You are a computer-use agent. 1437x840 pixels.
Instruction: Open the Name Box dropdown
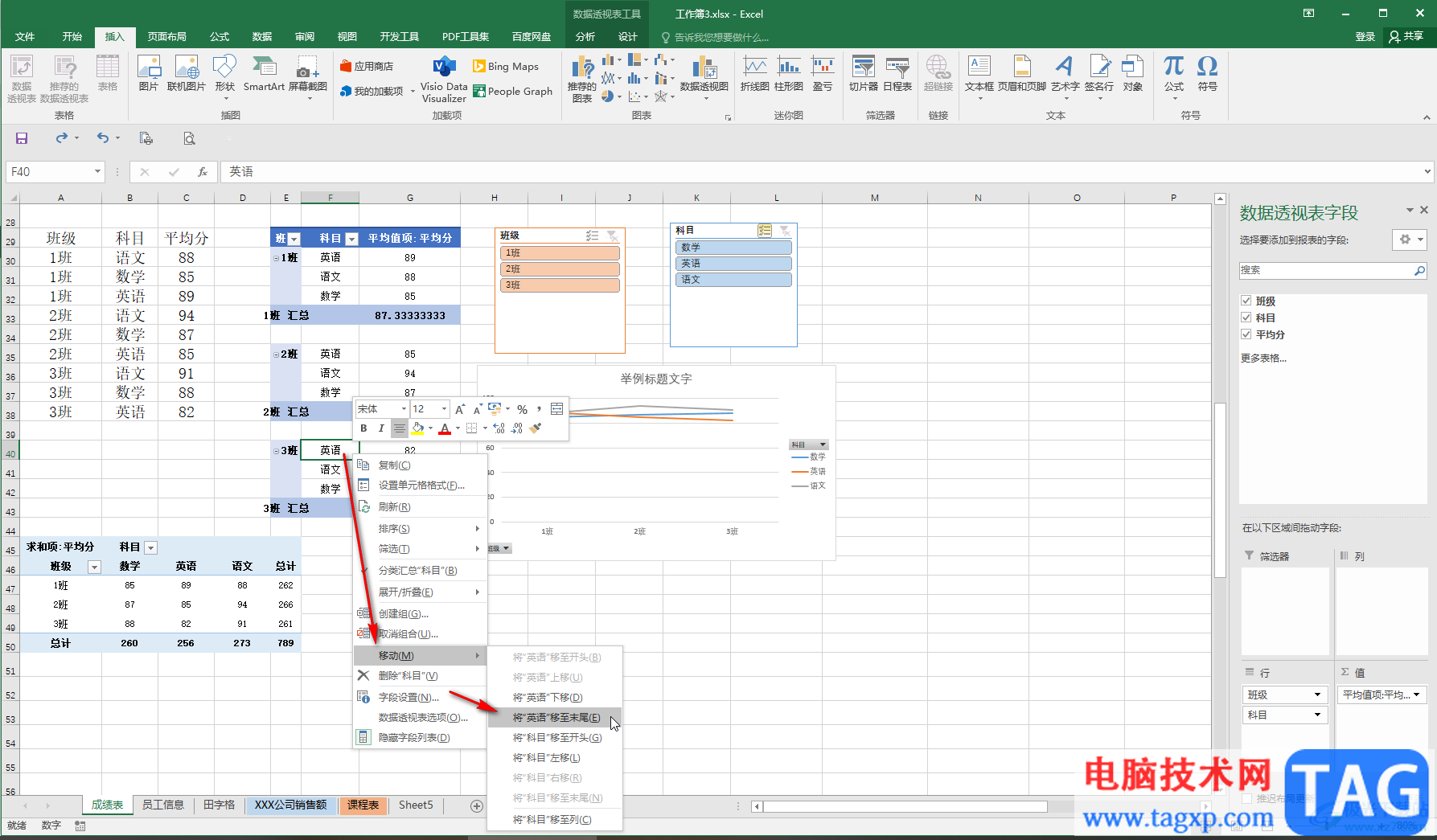click(97, 171)
